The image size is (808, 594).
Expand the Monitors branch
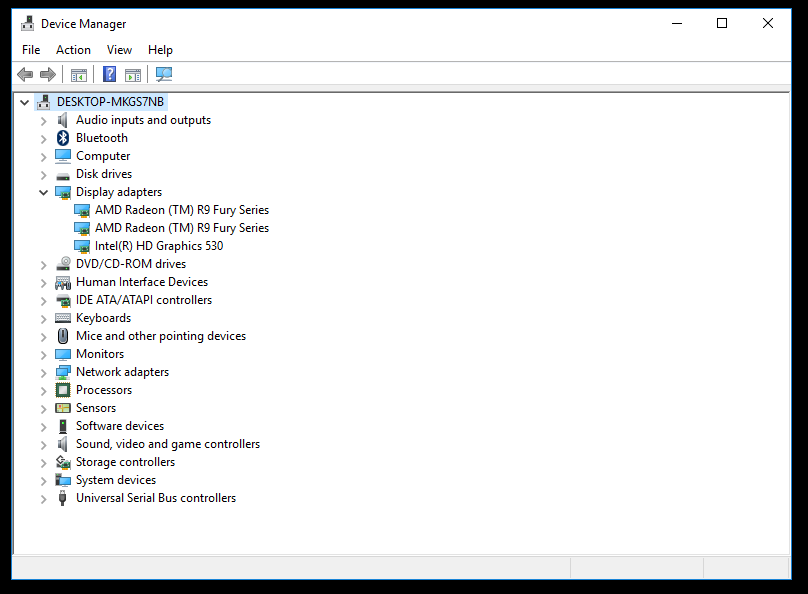click(x=44, y=354)
